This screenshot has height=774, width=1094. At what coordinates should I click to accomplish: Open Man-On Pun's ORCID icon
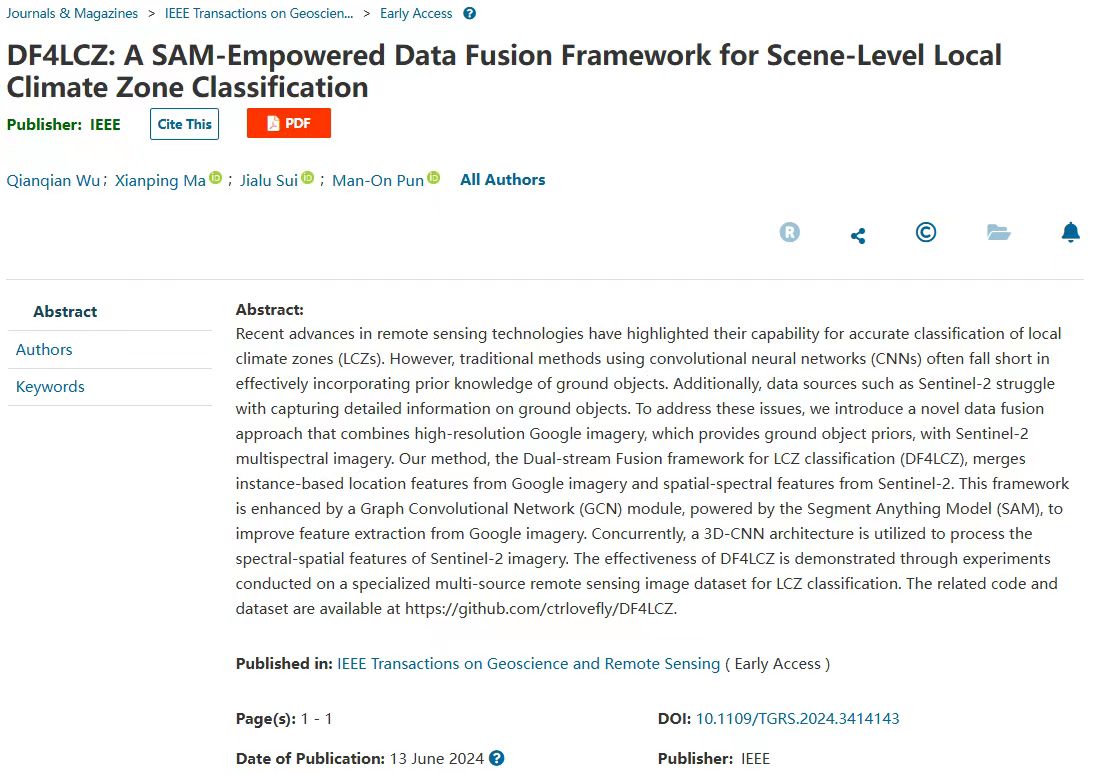click(x=434, y=178)
